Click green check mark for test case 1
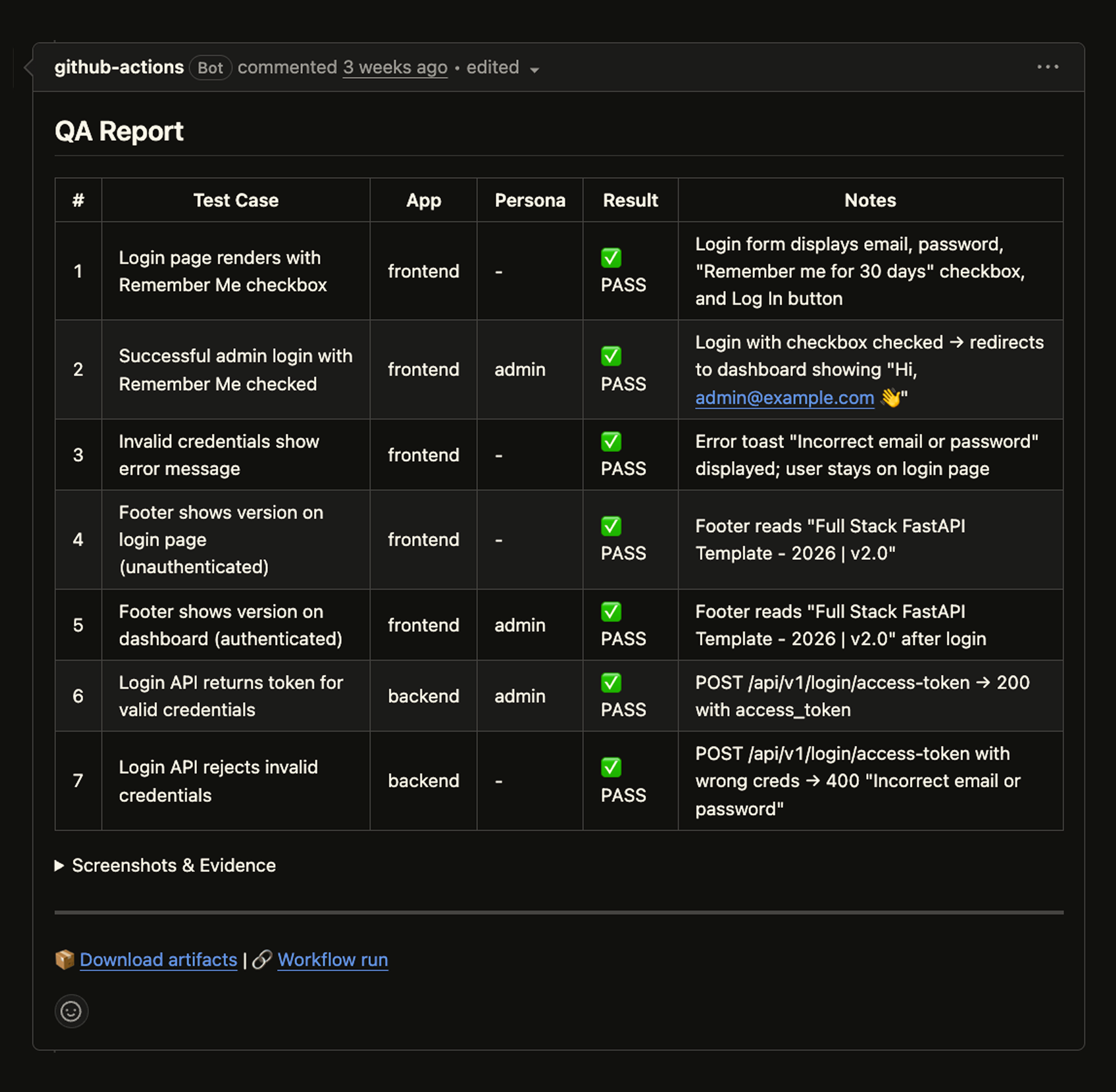 point(611,258)
